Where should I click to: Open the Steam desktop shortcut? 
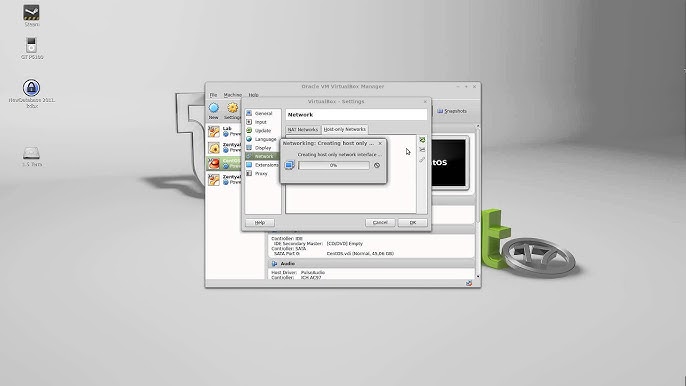tap(31, 12)
